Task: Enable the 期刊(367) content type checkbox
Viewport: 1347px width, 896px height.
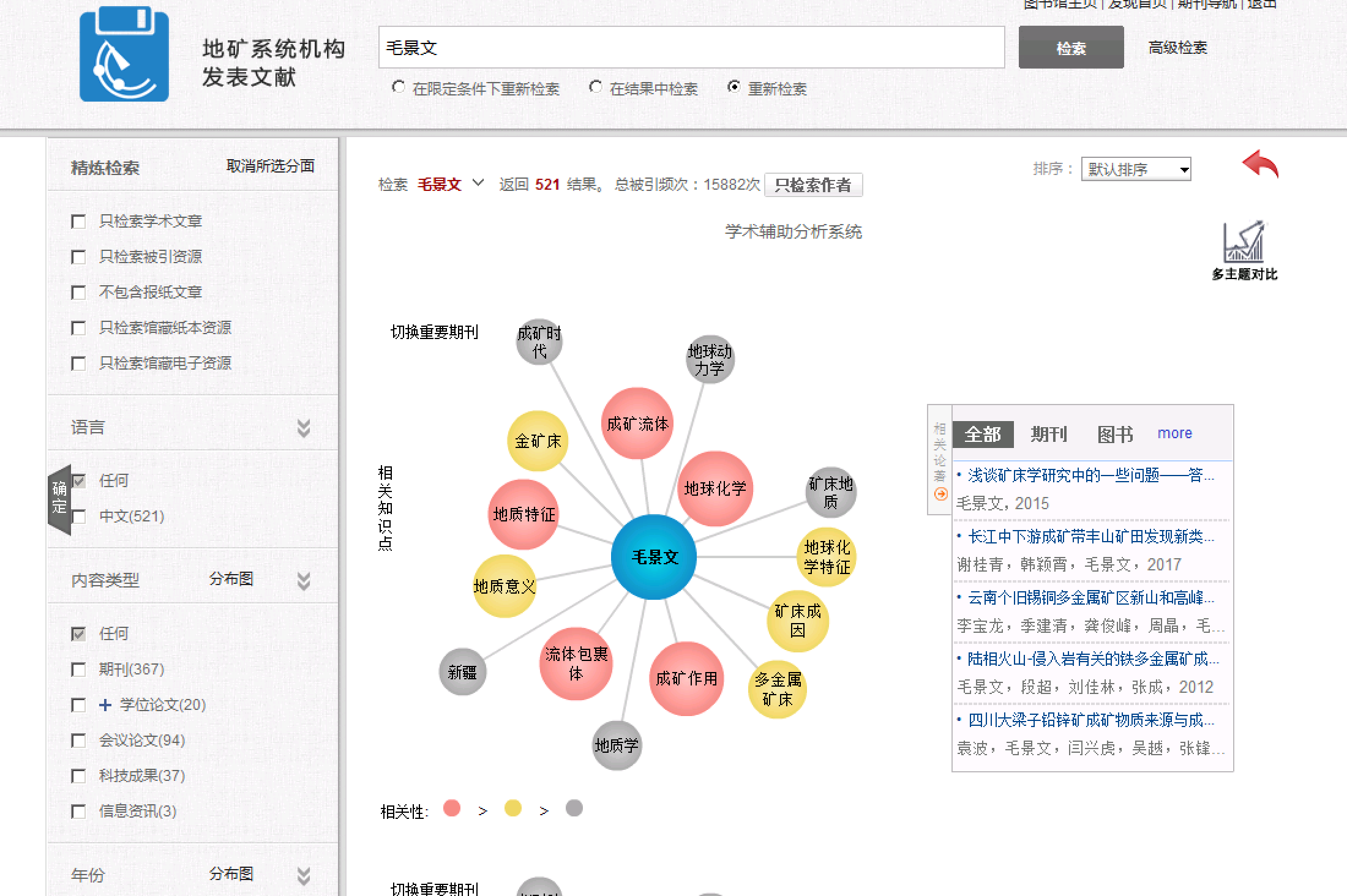Action: click(78, 670)
